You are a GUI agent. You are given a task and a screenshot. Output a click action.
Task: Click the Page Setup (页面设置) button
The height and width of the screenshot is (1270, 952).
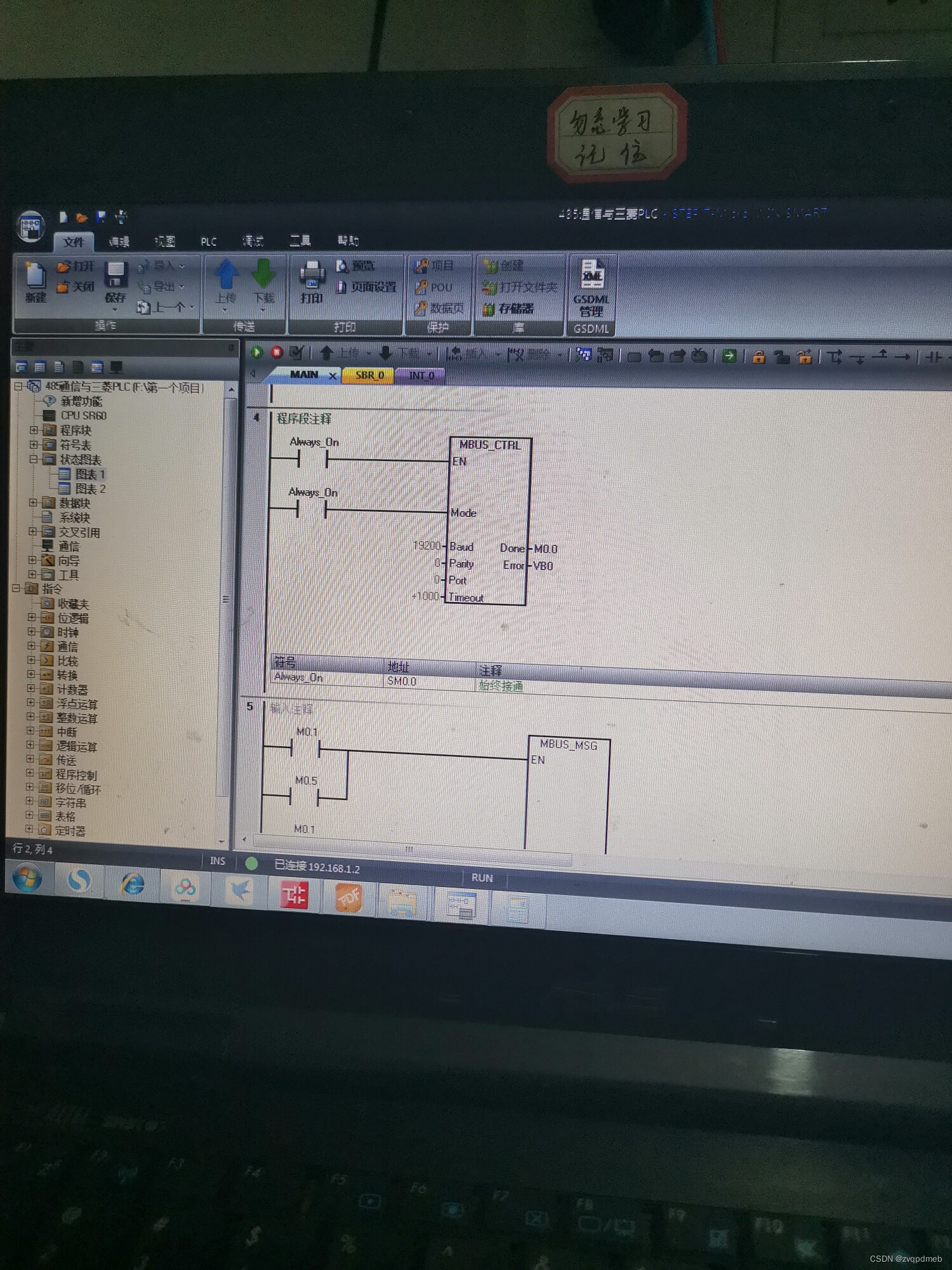point(366,287)
